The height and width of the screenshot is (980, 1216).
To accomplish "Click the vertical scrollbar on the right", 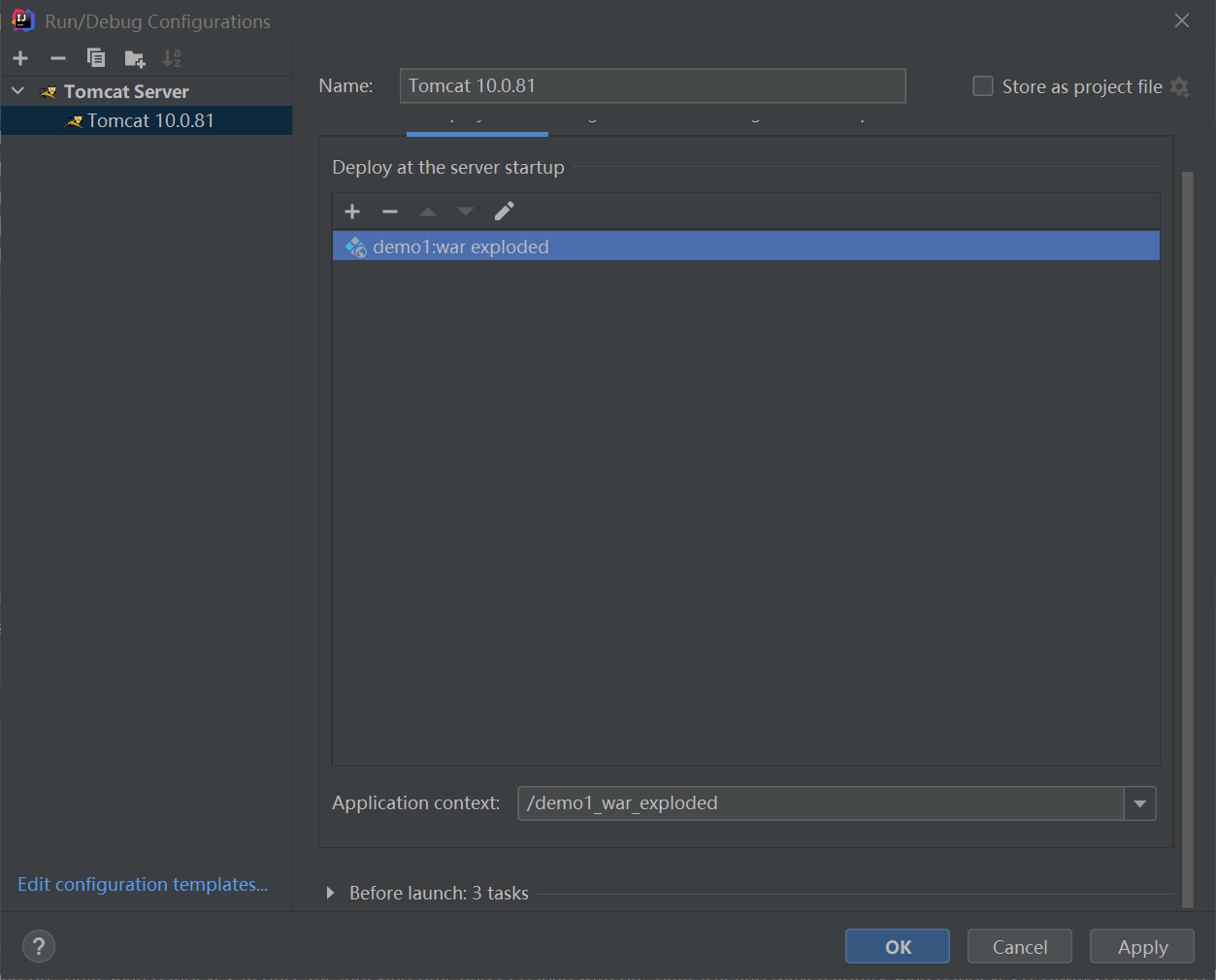I will tap(1188, 539).
